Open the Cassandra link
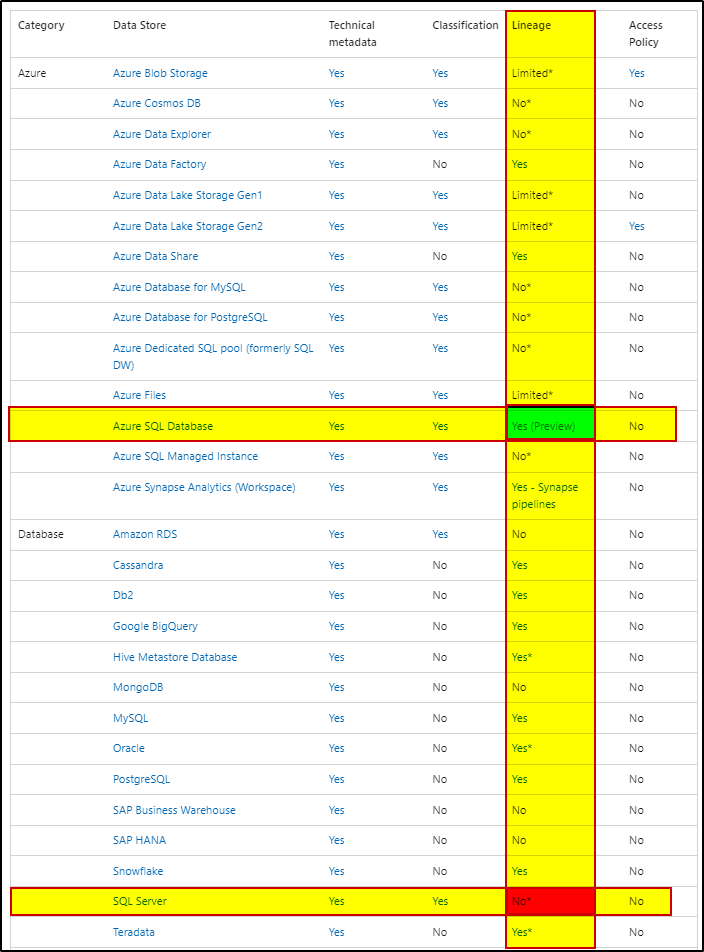This screenshot has height=952, width=704. (138, 565)
